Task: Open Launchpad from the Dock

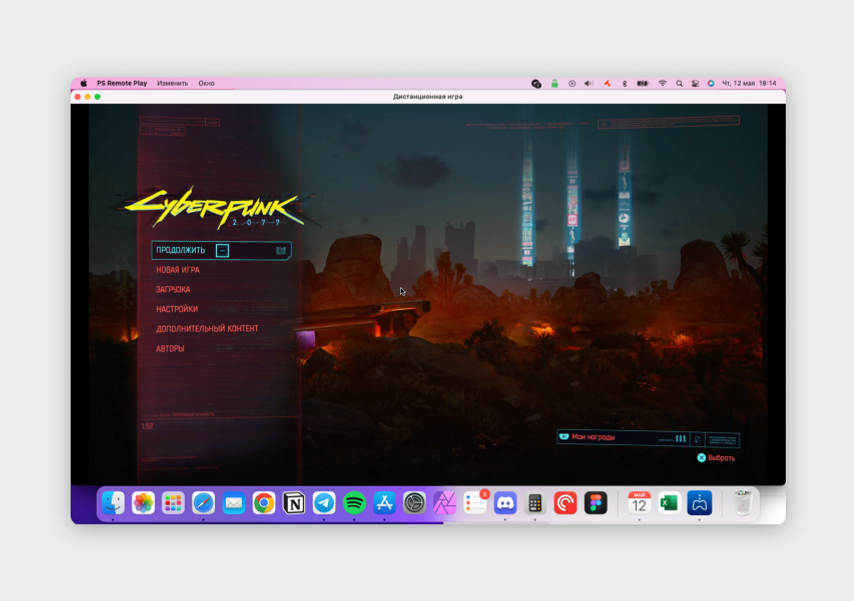Action: 173,503
